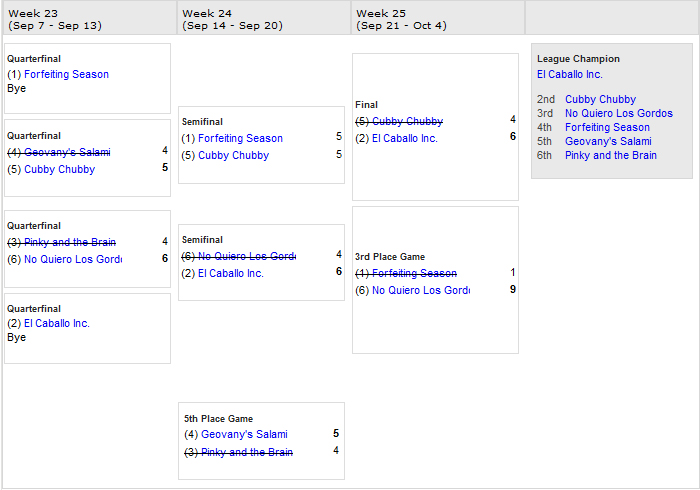The height and width of the screenshot is (490, 700).
Task: Click Forfeiting Season in first Quarterfinal bye
Action: (x=67, y=75)
